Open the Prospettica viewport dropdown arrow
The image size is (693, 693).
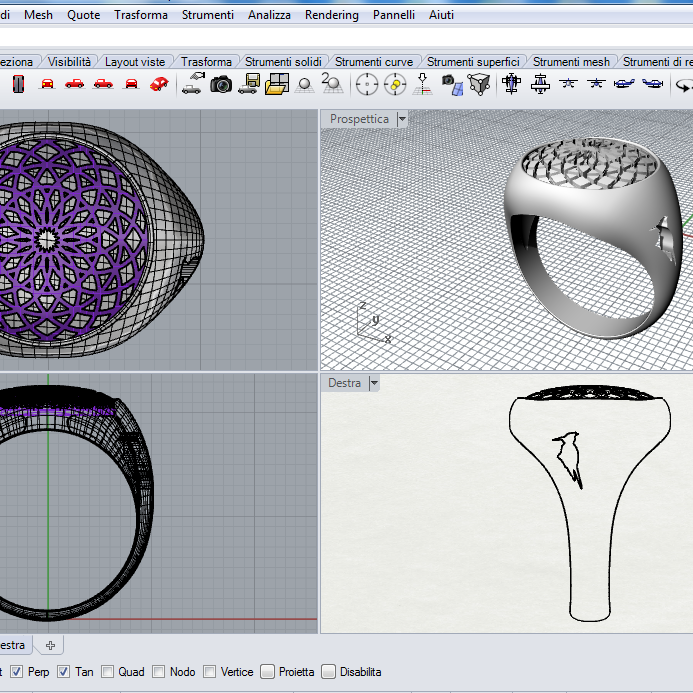point(402,119)
